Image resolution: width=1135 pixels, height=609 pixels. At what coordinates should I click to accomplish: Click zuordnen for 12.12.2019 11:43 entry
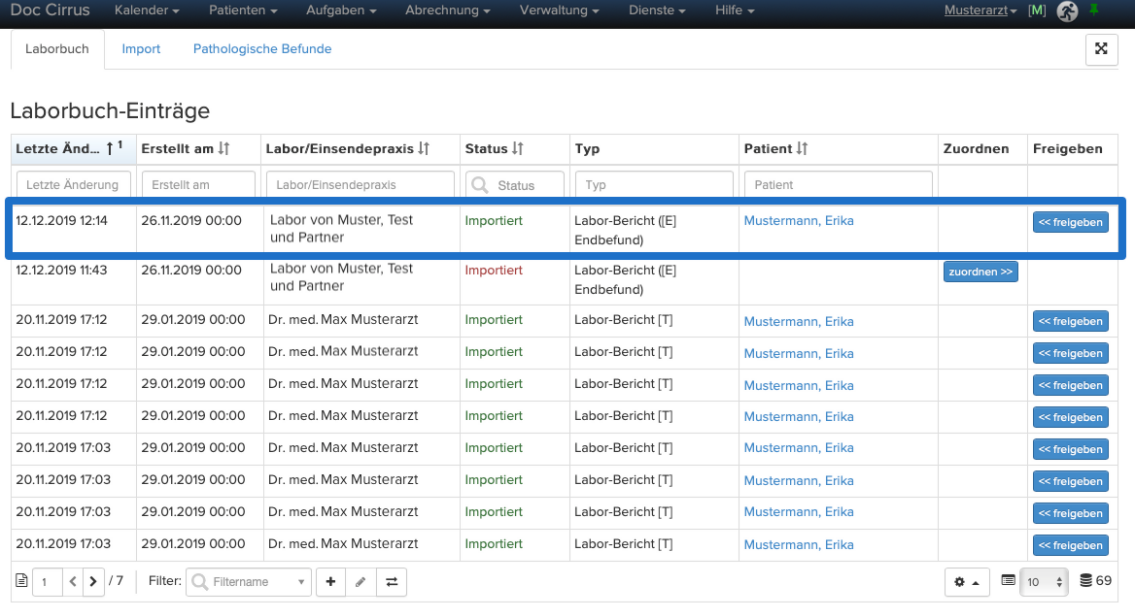point(980,272)
